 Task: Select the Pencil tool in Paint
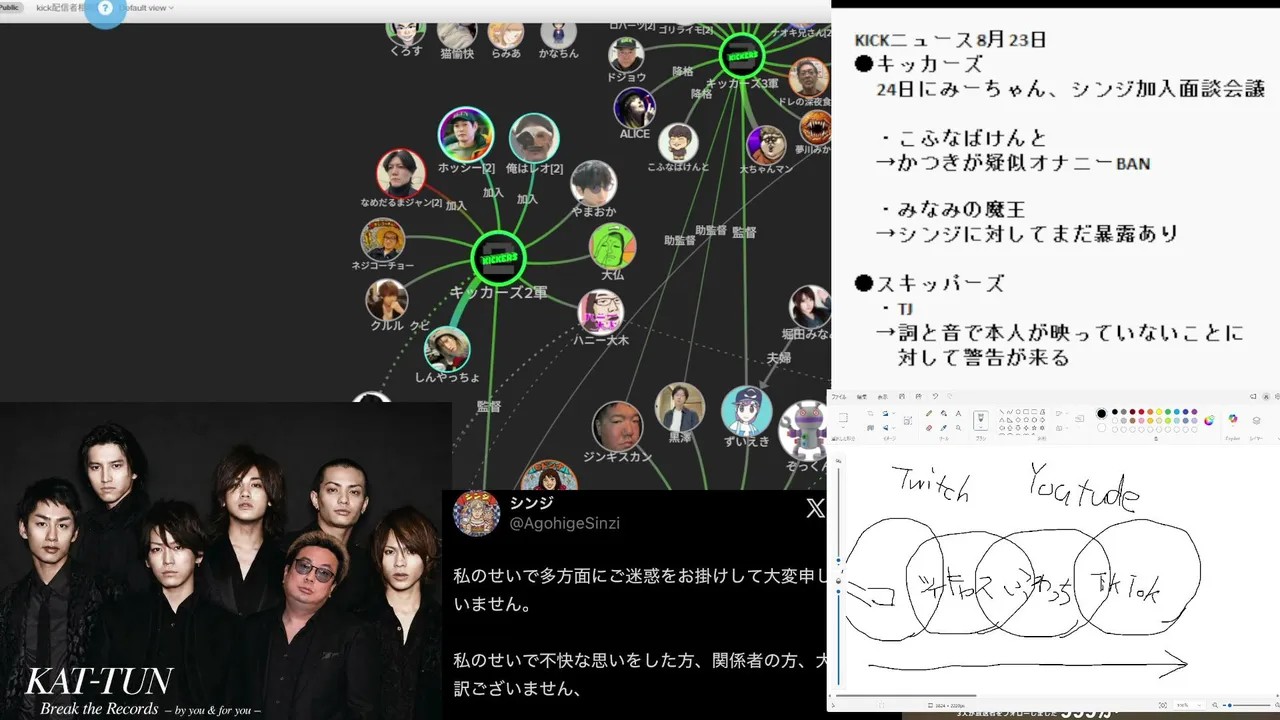pos(929,413)
